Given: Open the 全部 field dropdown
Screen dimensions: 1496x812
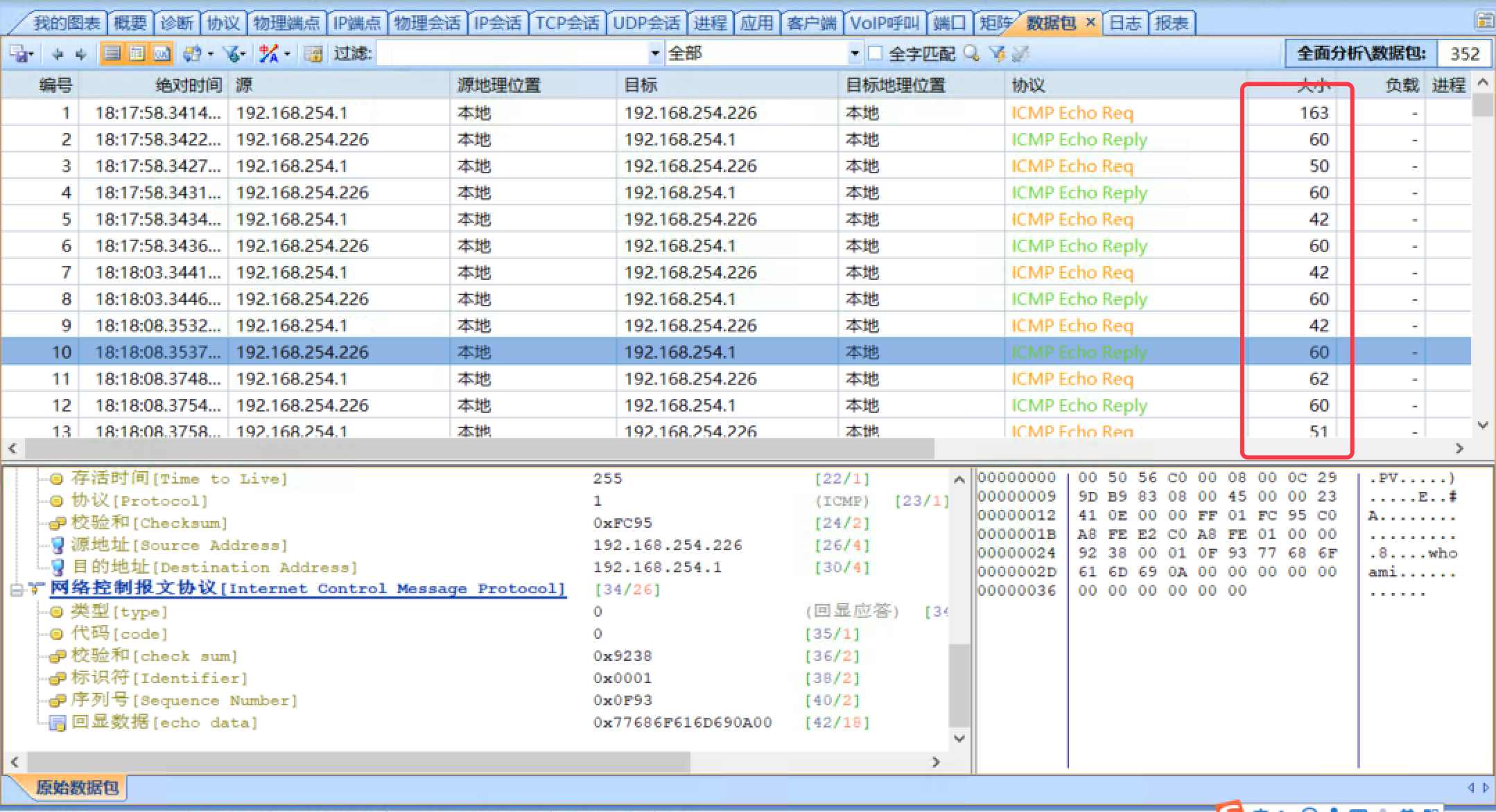Looking at the screenshot, I should pos(855,53).
